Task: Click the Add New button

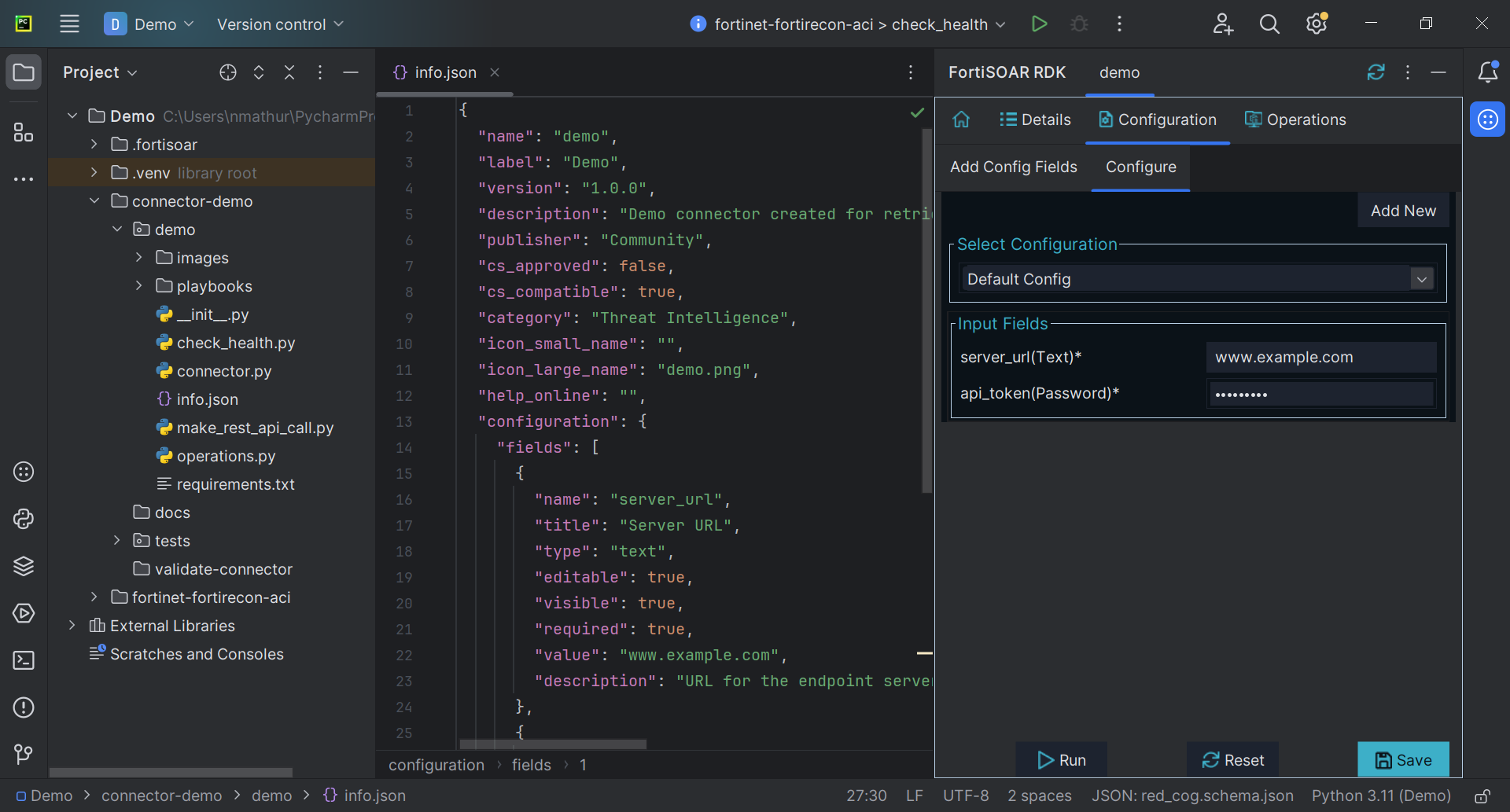Action: click(x=1403, y=211)
